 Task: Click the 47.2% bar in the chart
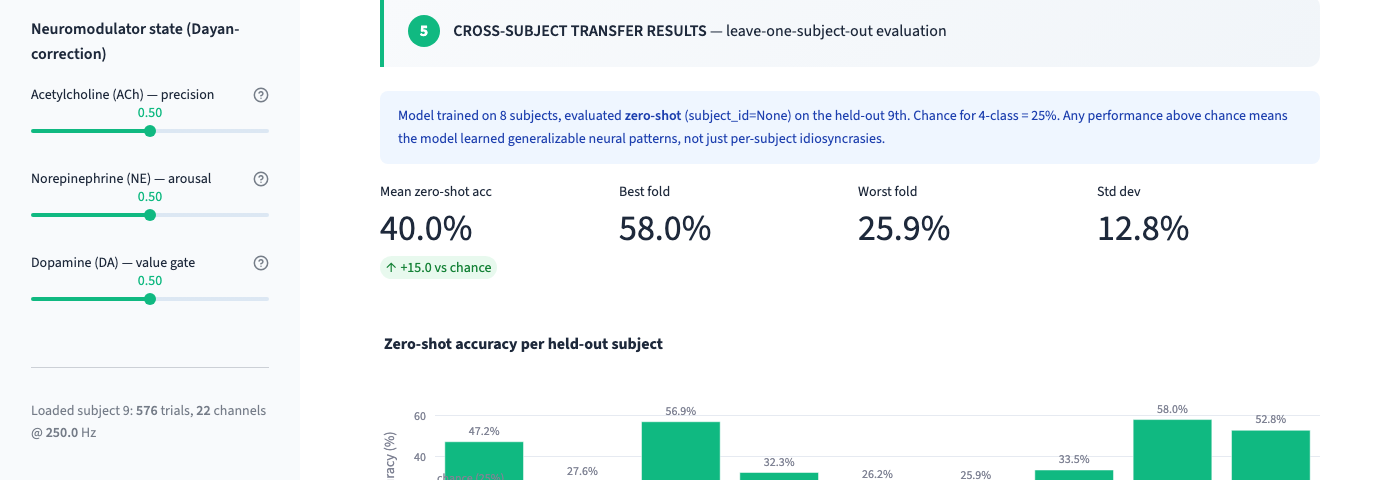pyautogui.click(x=484, y=460)
